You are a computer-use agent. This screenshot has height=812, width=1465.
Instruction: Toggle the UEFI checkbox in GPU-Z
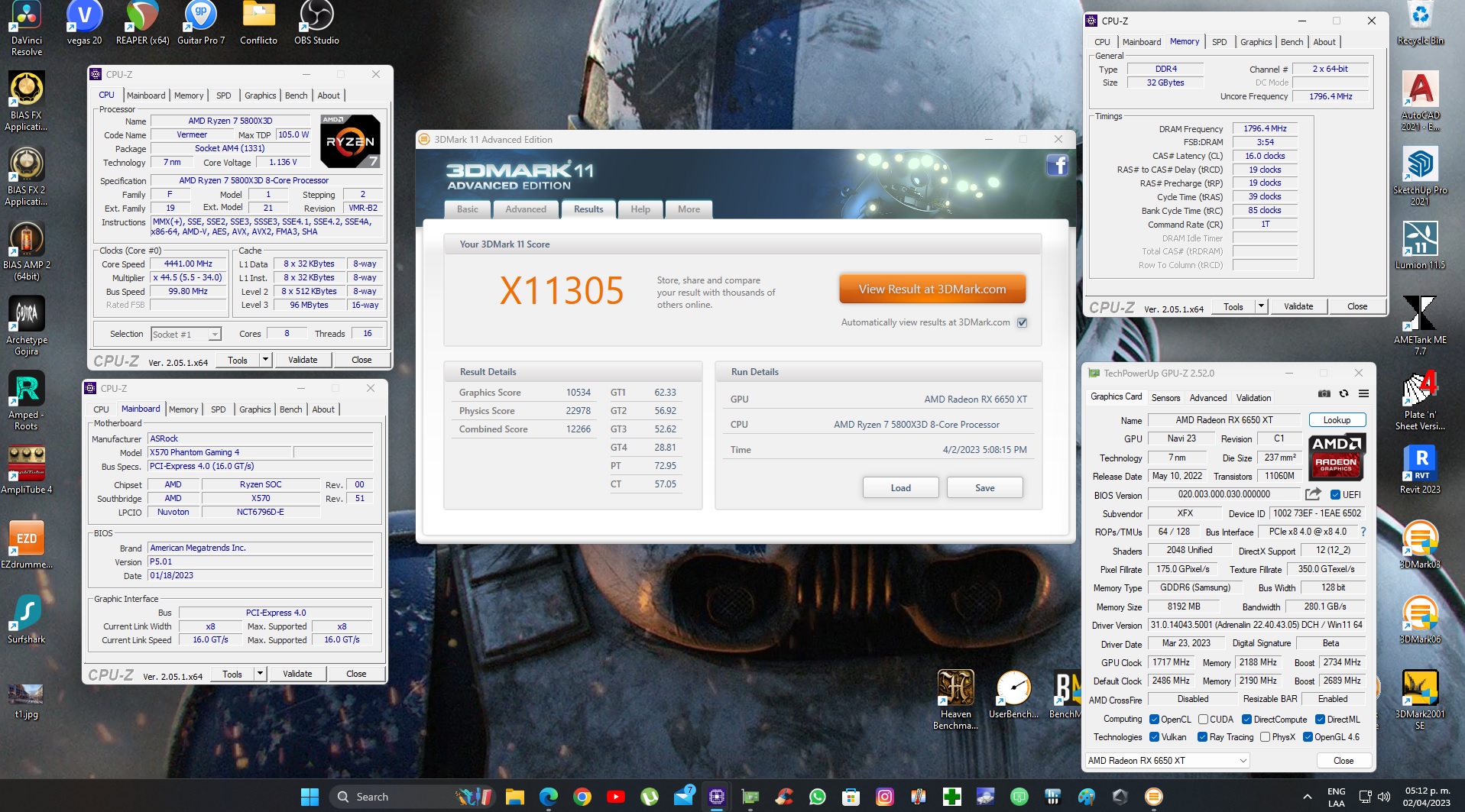[x=1335, y=494]
